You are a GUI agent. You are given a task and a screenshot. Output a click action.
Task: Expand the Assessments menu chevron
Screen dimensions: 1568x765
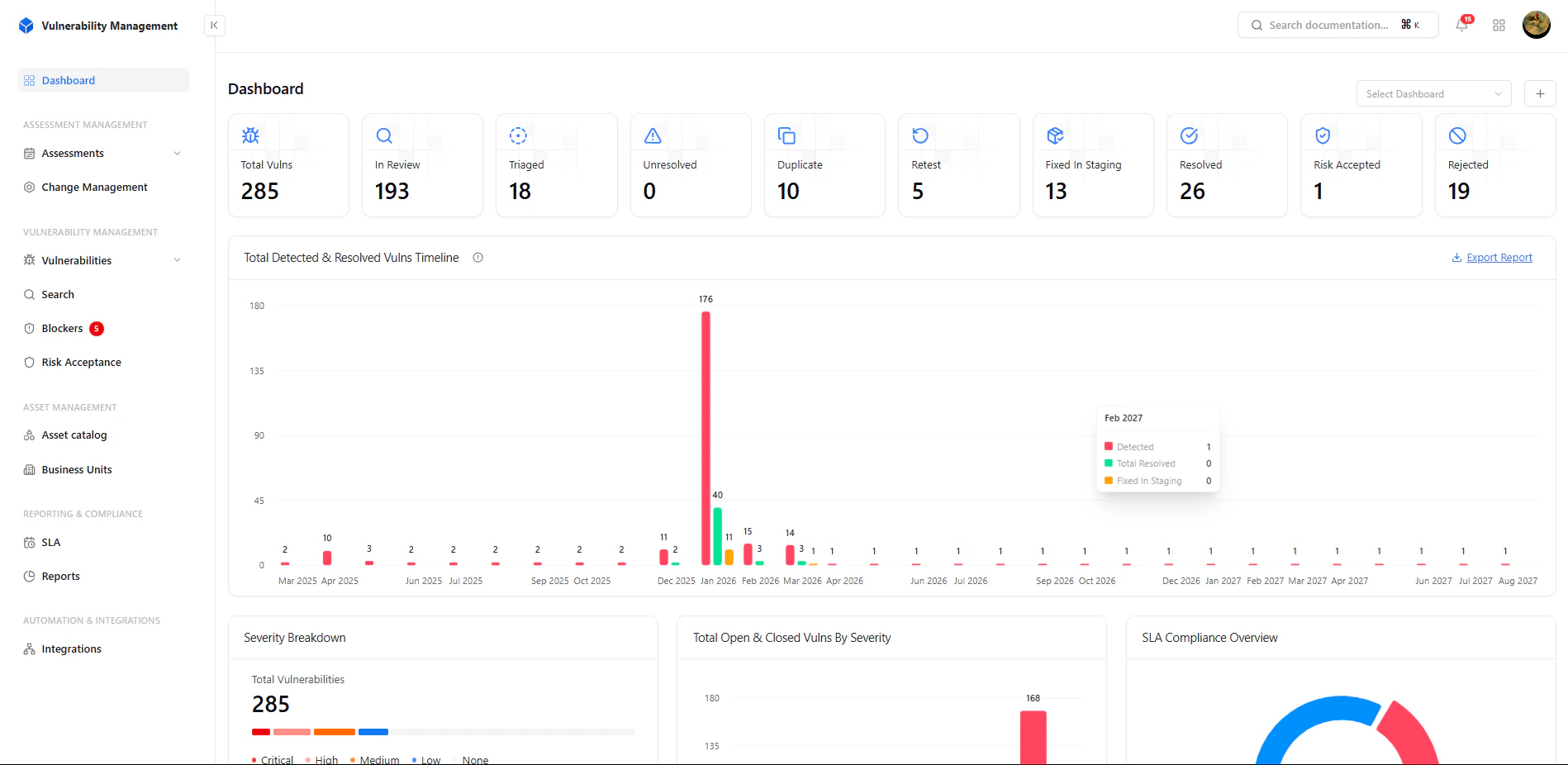tap(177, 154)
